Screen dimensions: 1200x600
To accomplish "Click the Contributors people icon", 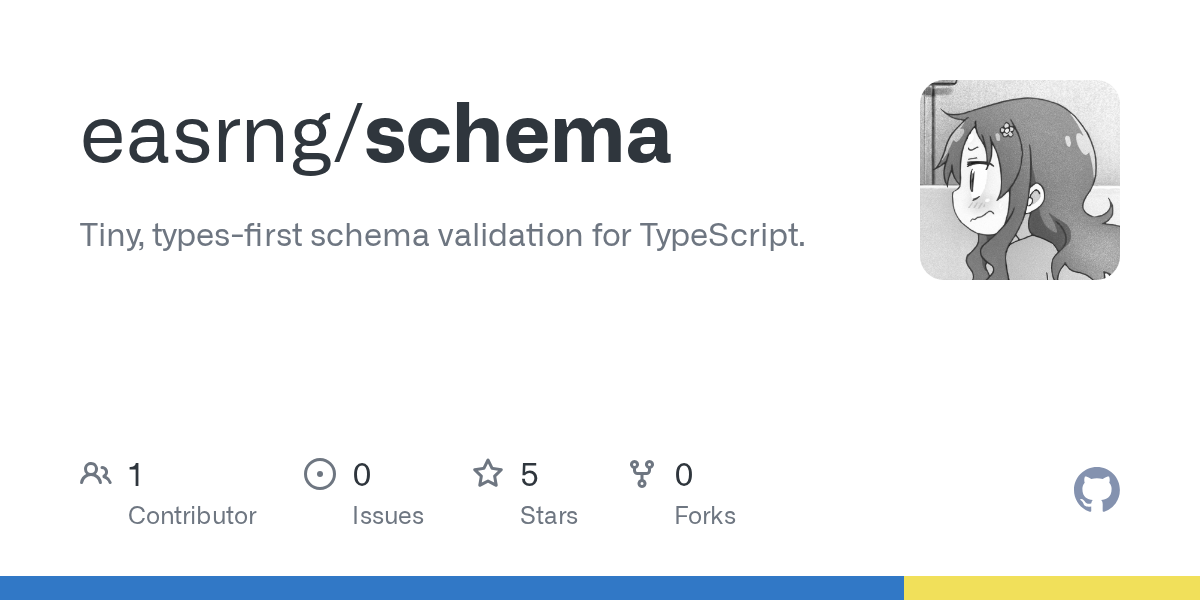I will tap(95, 474).
